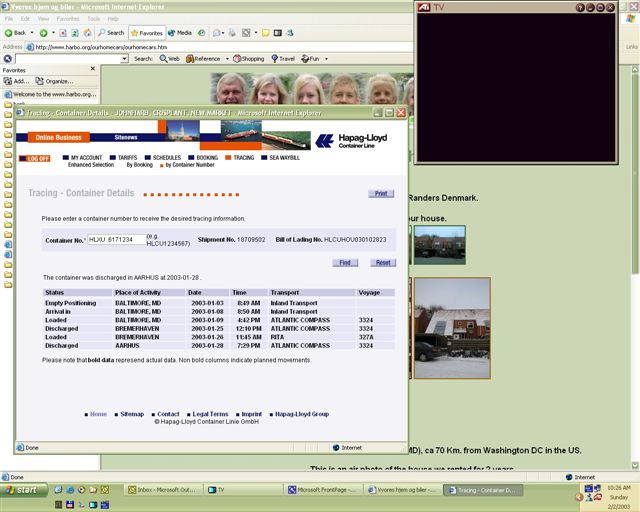Open the Forward button history dropdown arrow
The height and width of the screenshot is (512, 640).
click(53, 33)
